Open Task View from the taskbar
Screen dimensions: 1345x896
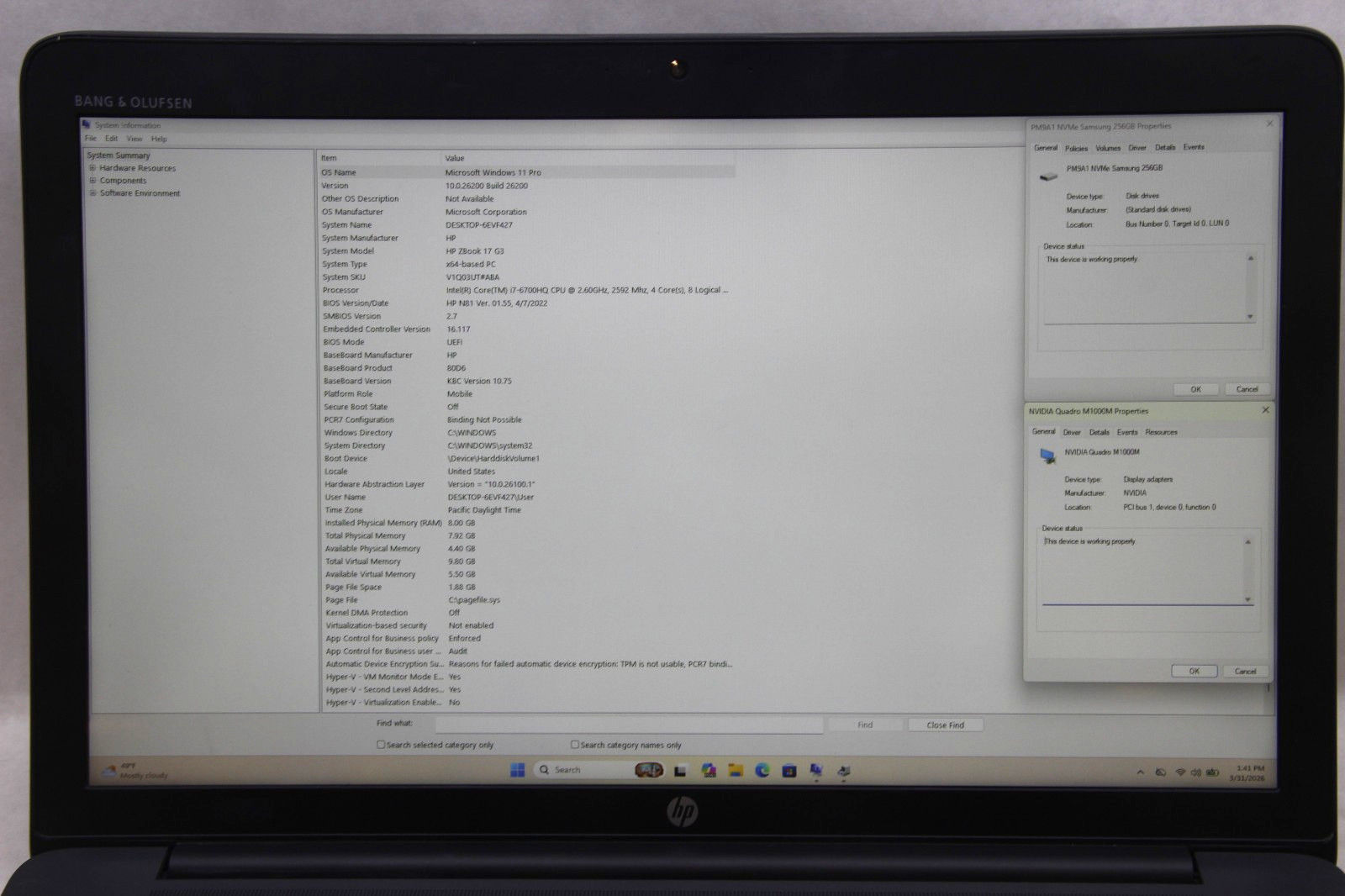pos(680,771)
